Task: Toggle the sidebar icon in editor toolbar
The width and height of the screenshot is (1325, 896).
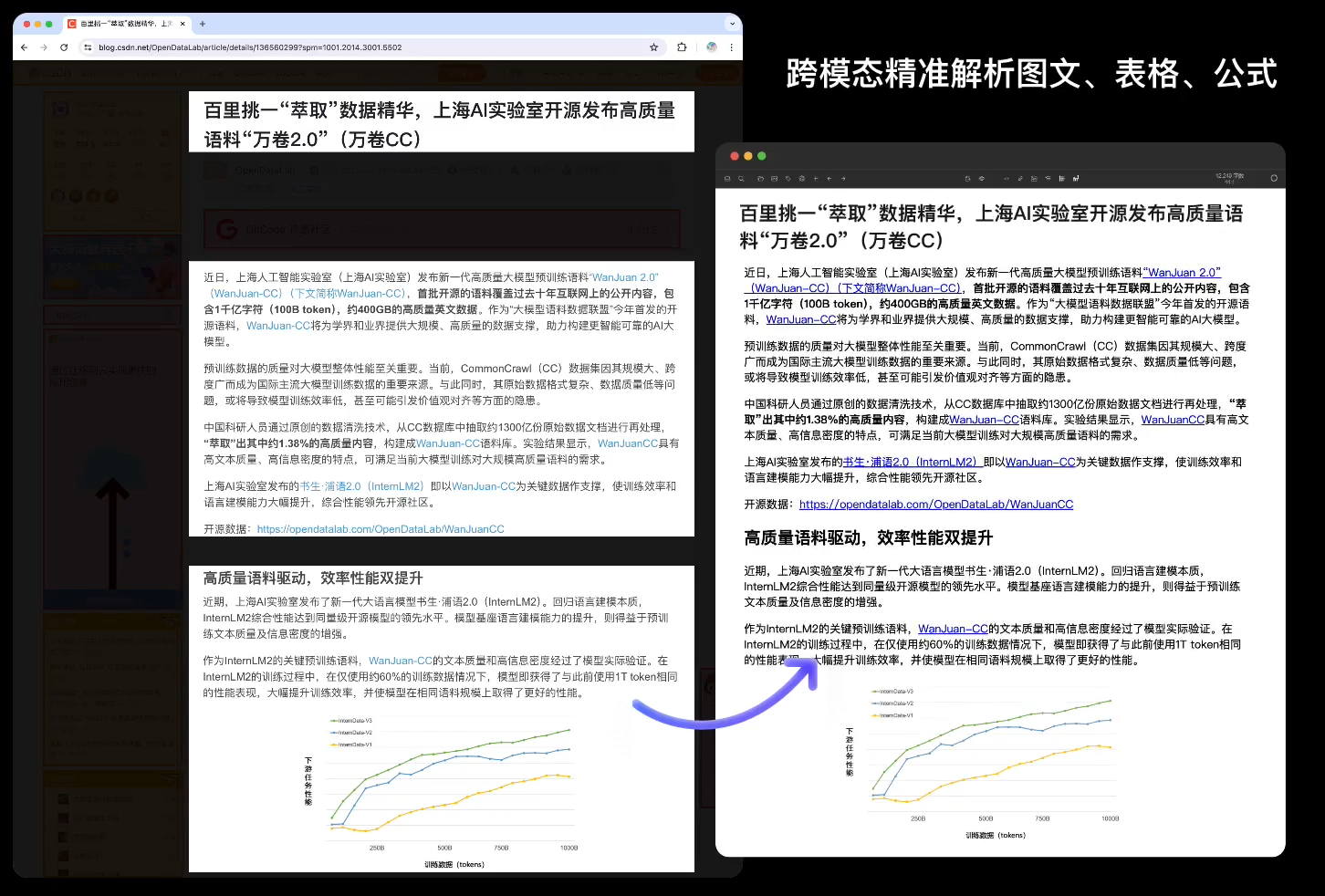Action: coord(727,179)
